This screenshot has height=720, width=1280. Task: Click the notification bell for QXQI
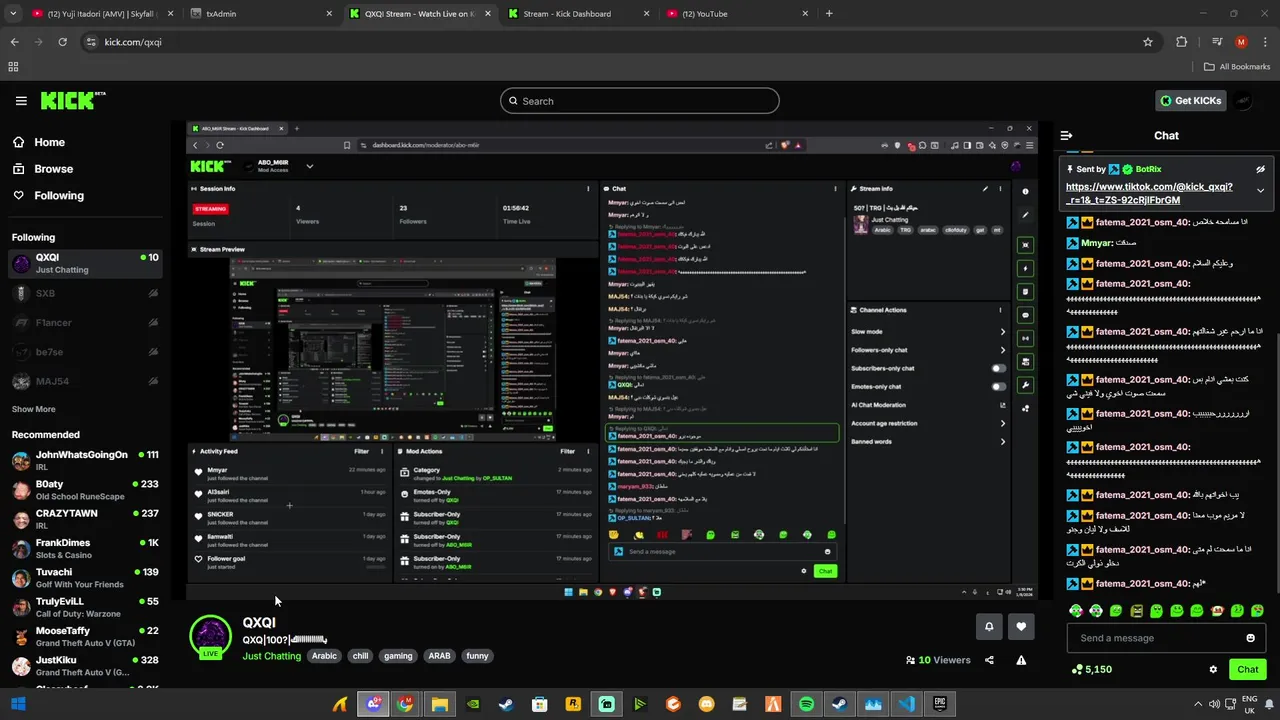point(989,626)
